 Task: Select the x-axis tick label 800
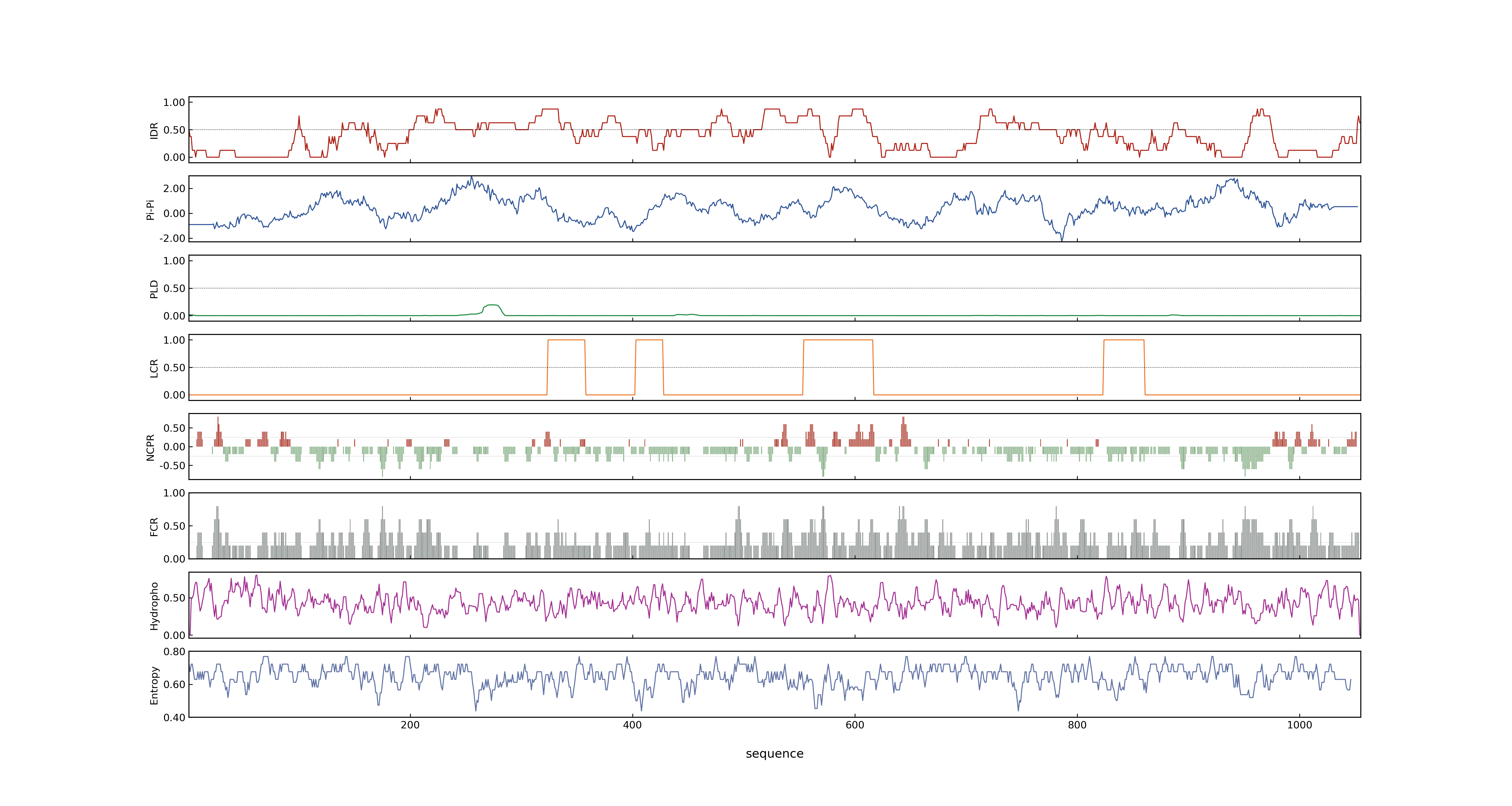1077,725
